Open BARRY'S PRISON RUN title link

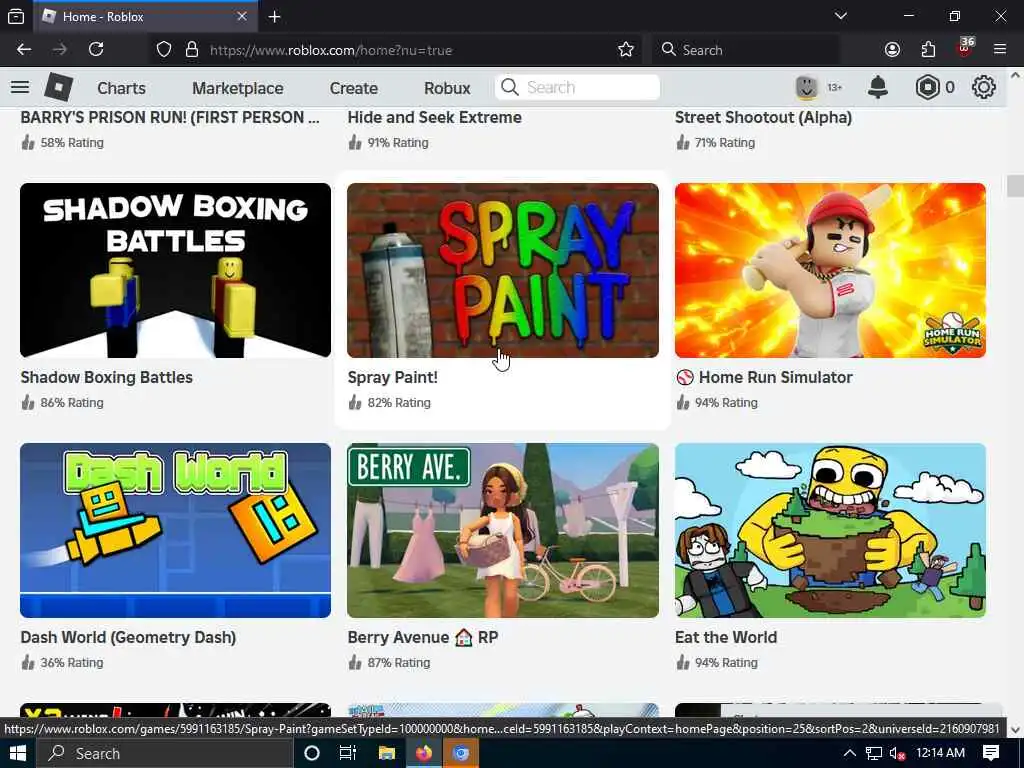pyautogui.click(x=170, y=117)
